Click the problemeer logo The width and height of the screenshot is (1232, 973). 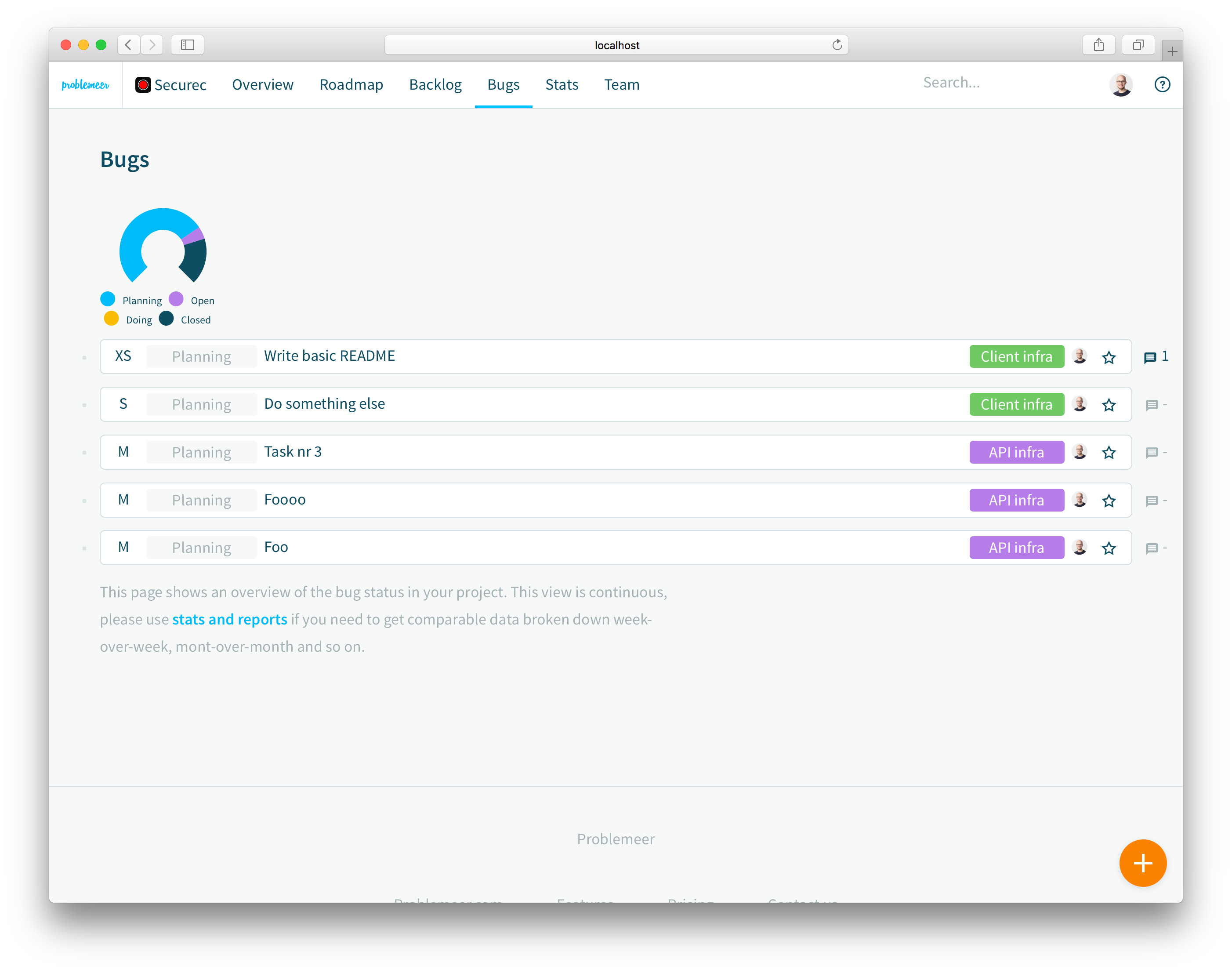tap(85, 85)
